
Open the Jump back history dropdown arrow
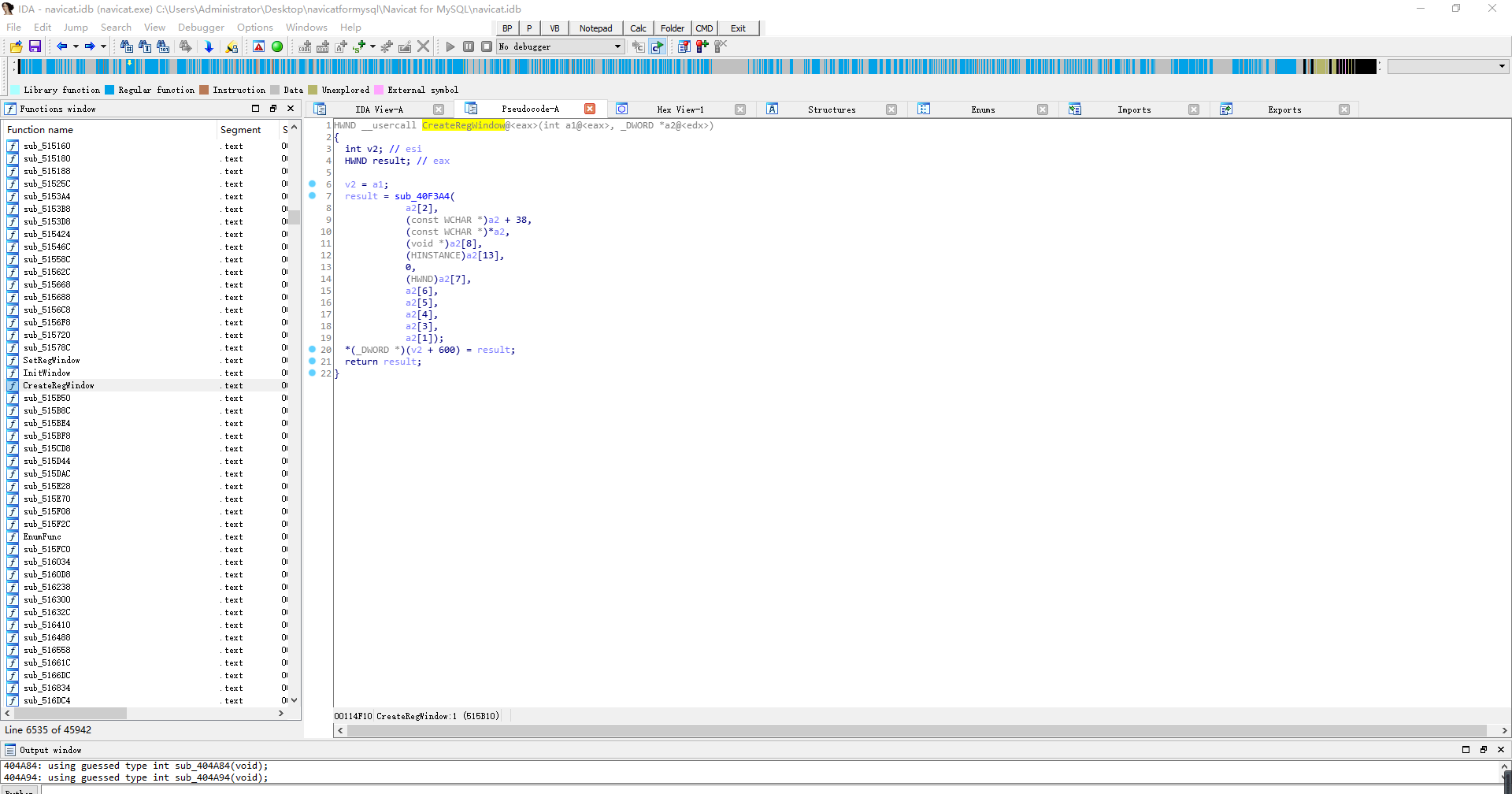[x=76, y=46]
